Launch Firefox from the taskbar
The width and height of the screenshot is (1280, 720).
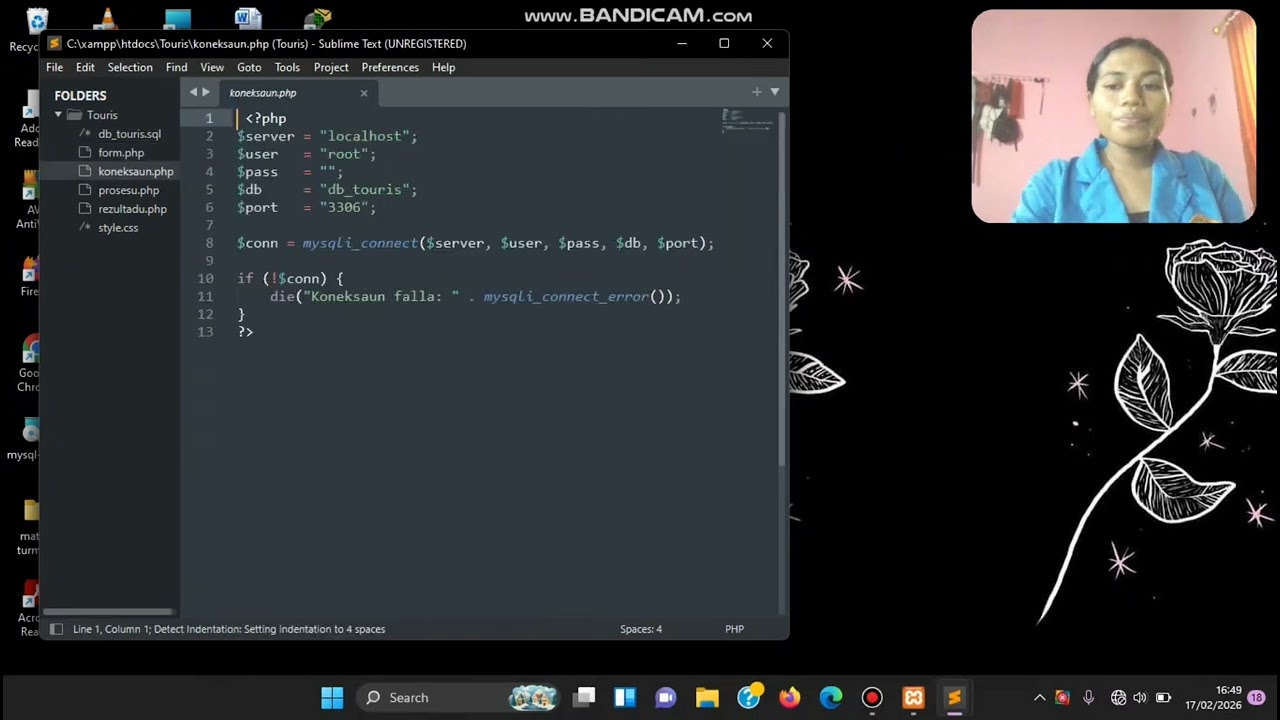[x=790, y=697]
